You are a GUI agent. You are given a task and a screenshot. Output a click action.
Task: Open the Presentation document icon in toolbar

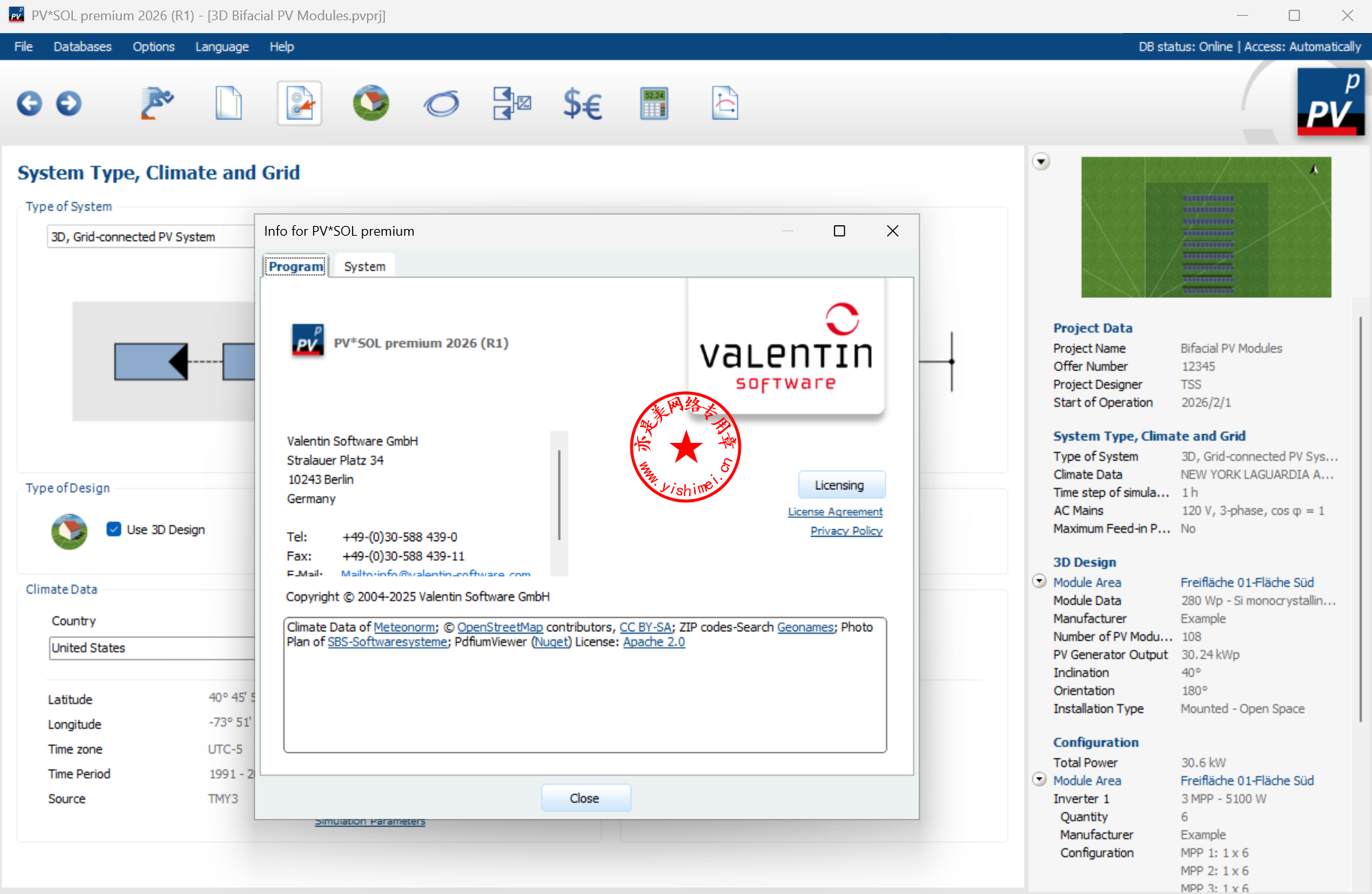click(724, 104)
